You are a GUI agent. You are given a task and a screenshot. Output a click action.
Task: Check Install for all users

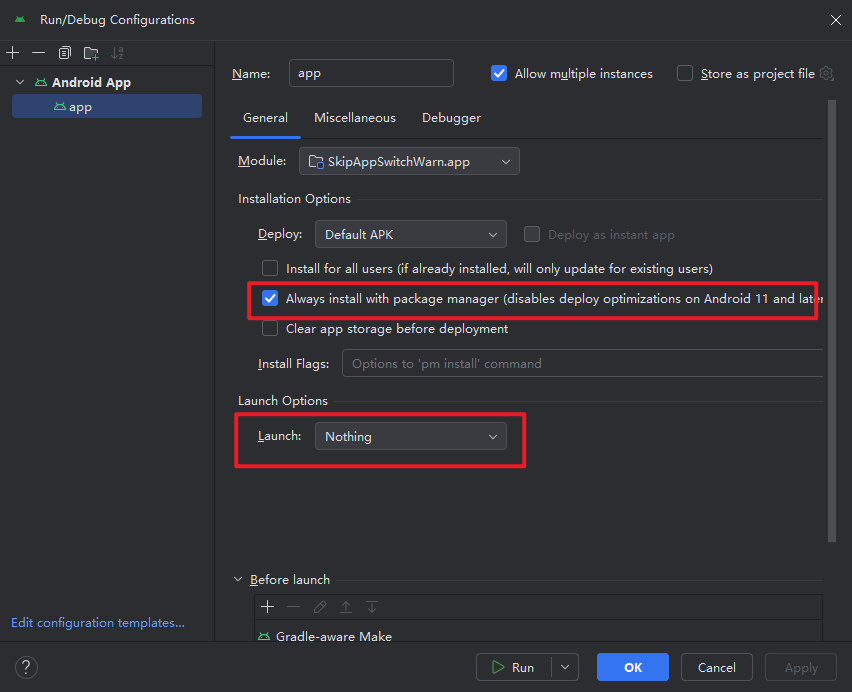pyautogui.click(x=270, y=268)
